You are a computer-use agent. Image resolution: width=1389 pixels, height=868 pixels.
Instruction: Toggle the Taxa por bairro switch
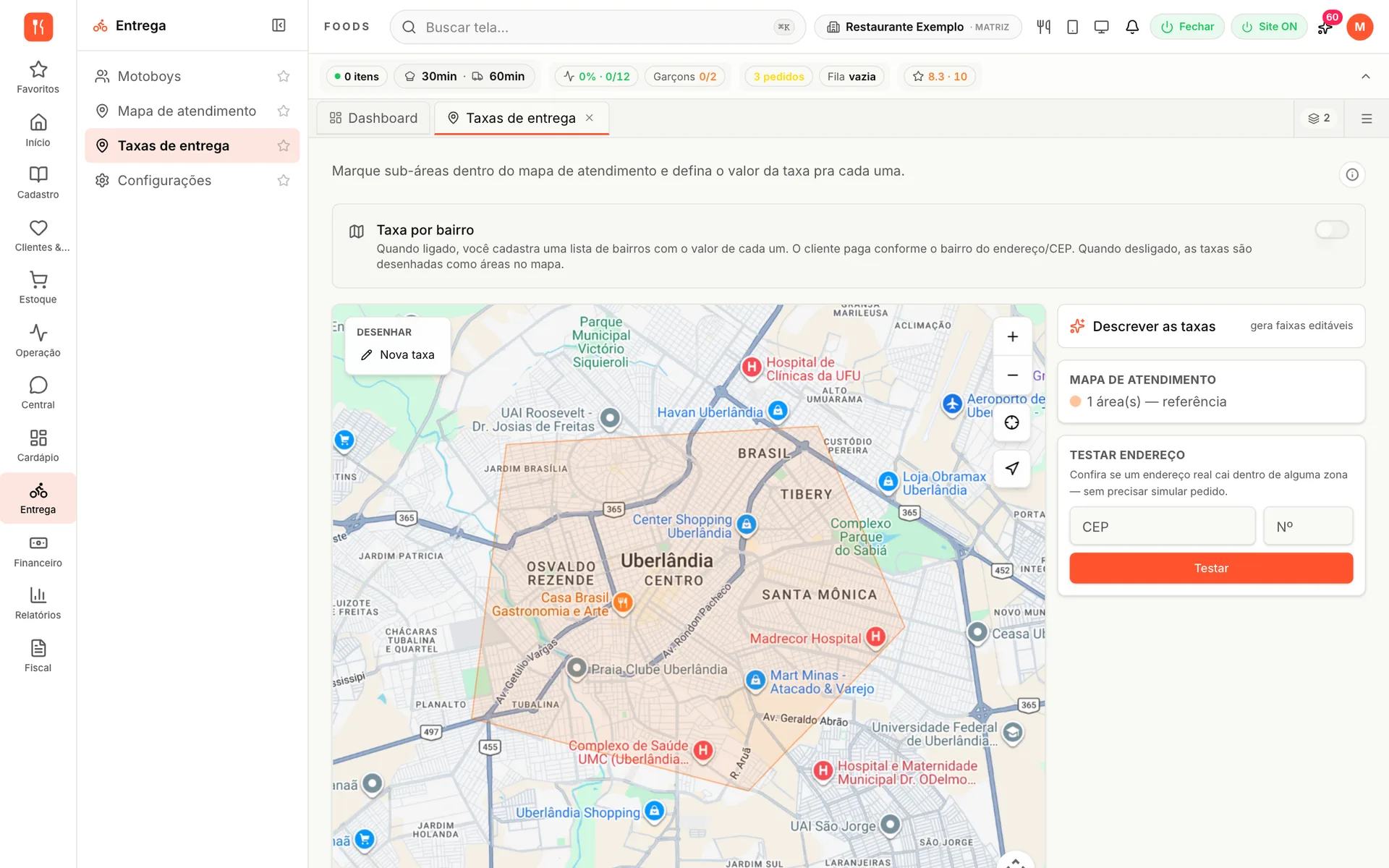[x=1332, y=229]
